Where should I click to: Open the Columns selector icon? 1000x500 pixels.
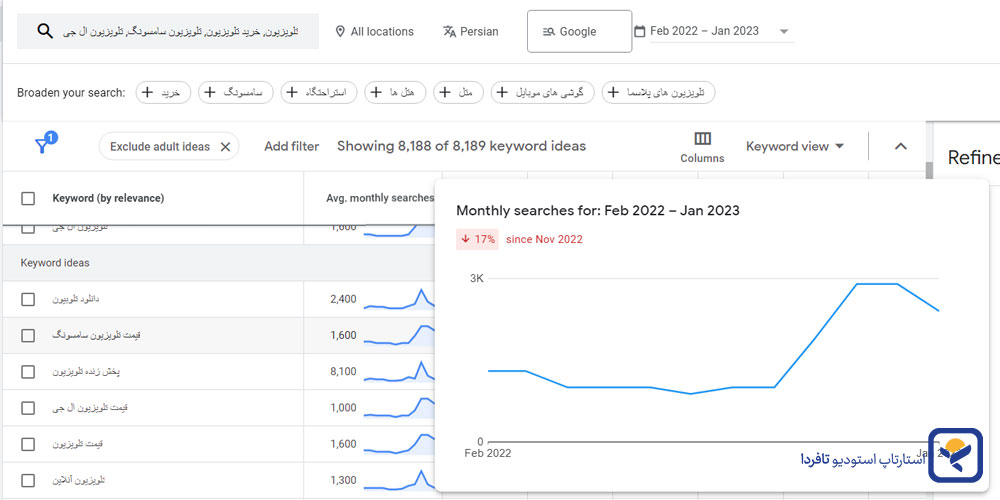pos(702,147)
